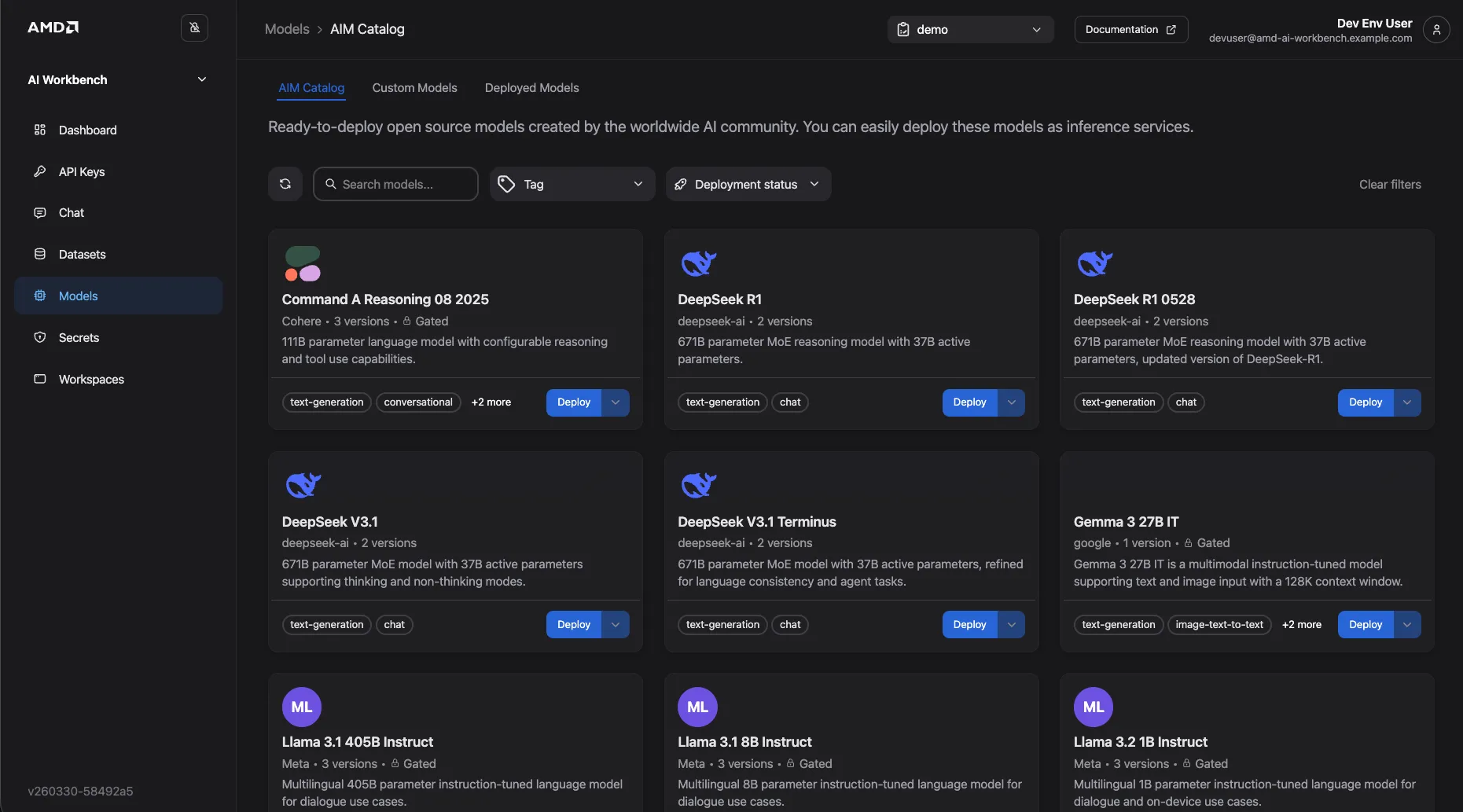1463x812 pixels.
Task: Open the demo project dropdown
Action: [971, 29]
